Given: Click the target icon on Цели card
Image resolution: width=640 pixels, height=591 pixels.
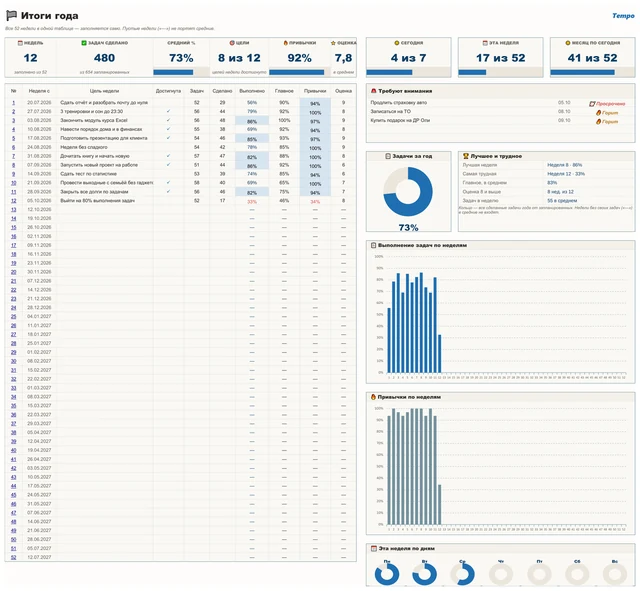Looking at the screenshot, I should coord(232,43).
